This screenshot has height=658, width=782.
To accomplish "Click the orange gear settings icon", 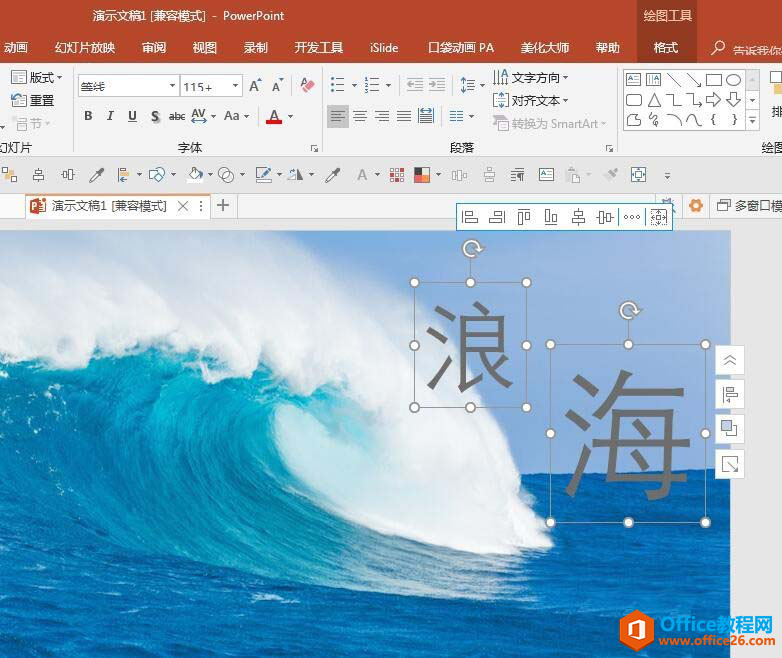I will click(696, 206).
